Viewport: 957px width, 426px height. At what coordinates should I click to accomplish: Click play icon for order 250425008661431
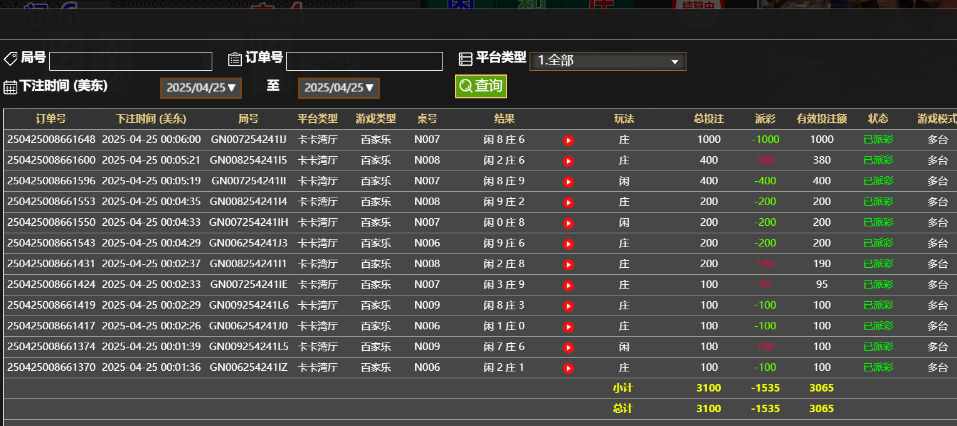568,264
